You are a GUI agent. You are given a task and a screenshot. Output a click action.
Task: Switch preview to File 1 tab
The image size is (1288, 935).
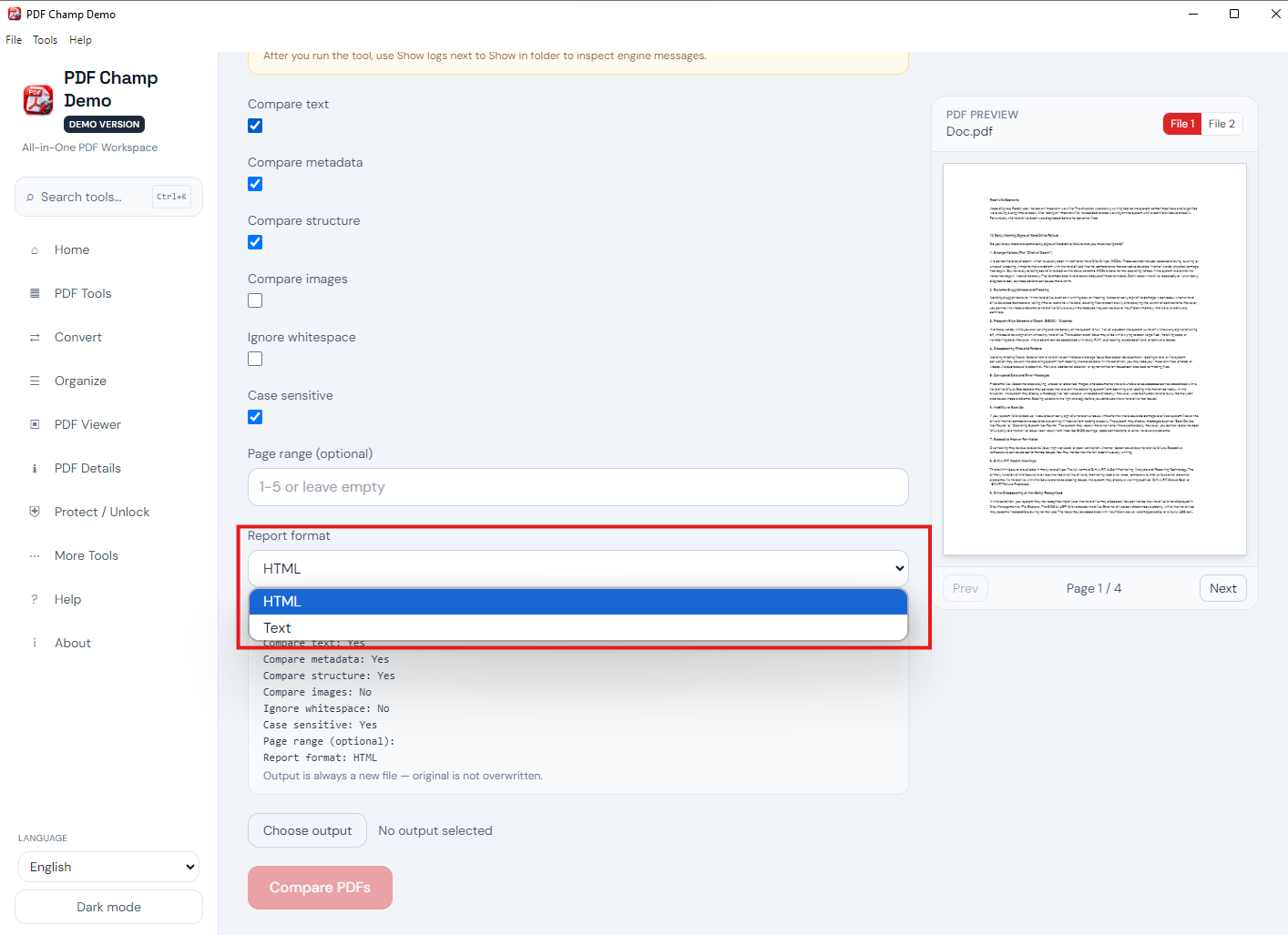coord(1182,124)
